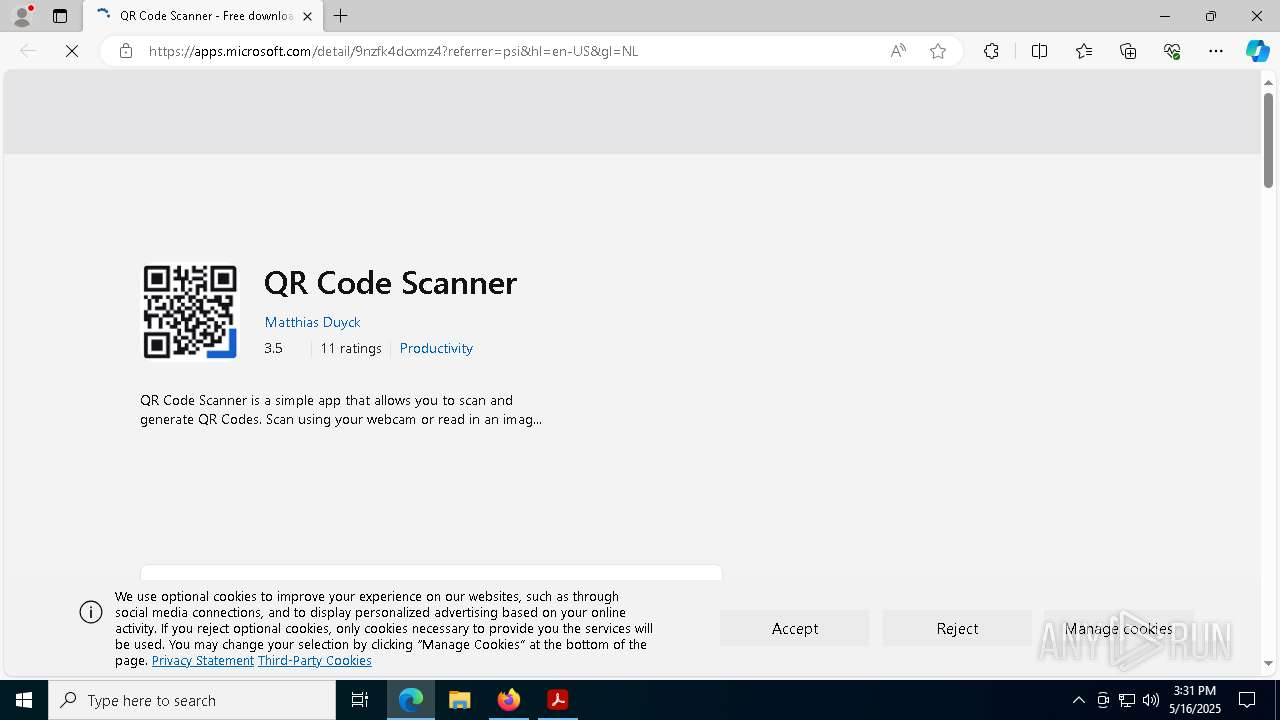
Task: Open the tab actions menu icon
Action: (x=60, y=16)
